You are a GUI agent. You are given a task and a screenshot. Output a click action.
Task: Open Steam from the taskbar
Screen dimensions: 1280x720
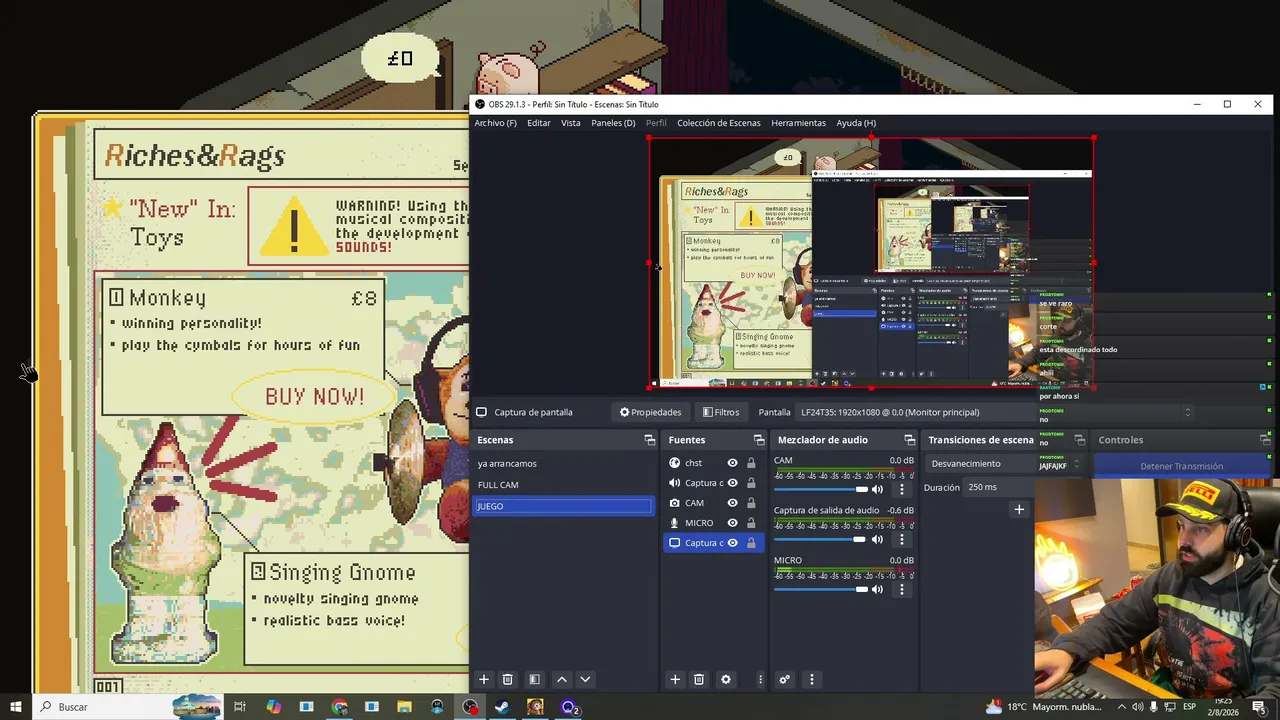point(502,707)
